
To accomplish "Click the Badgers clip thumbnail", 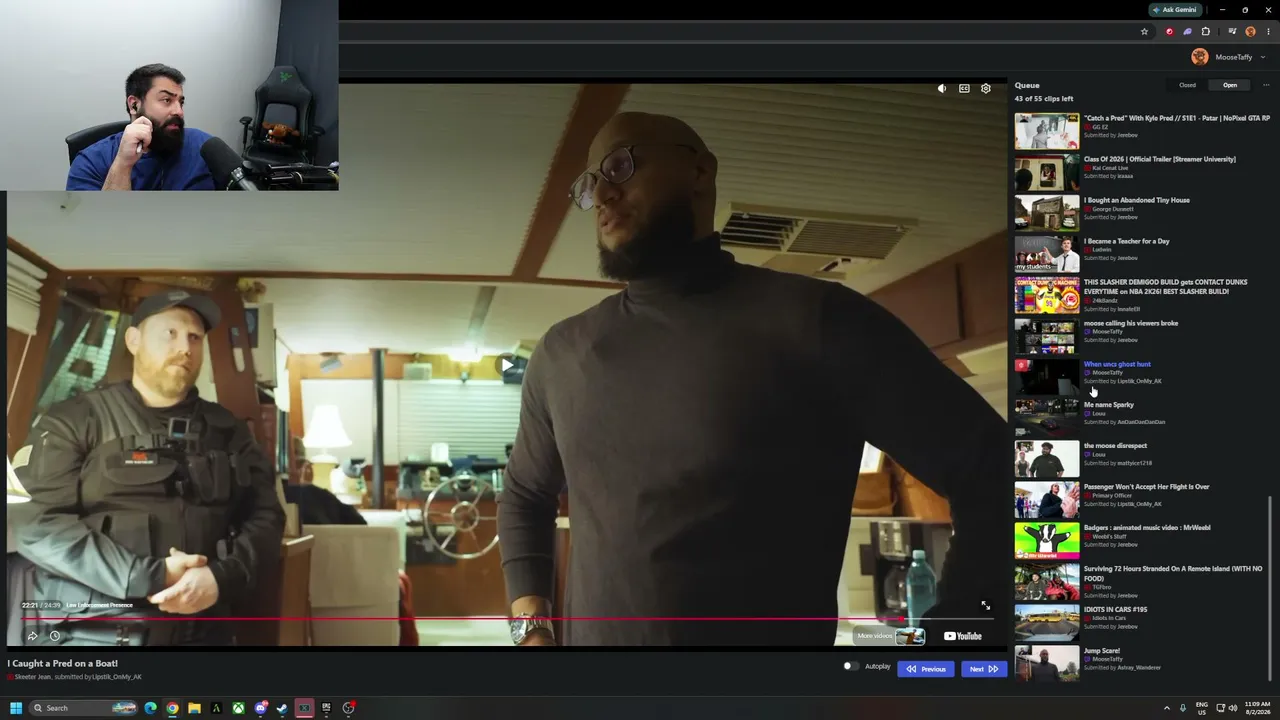I will coord(1047,541).
